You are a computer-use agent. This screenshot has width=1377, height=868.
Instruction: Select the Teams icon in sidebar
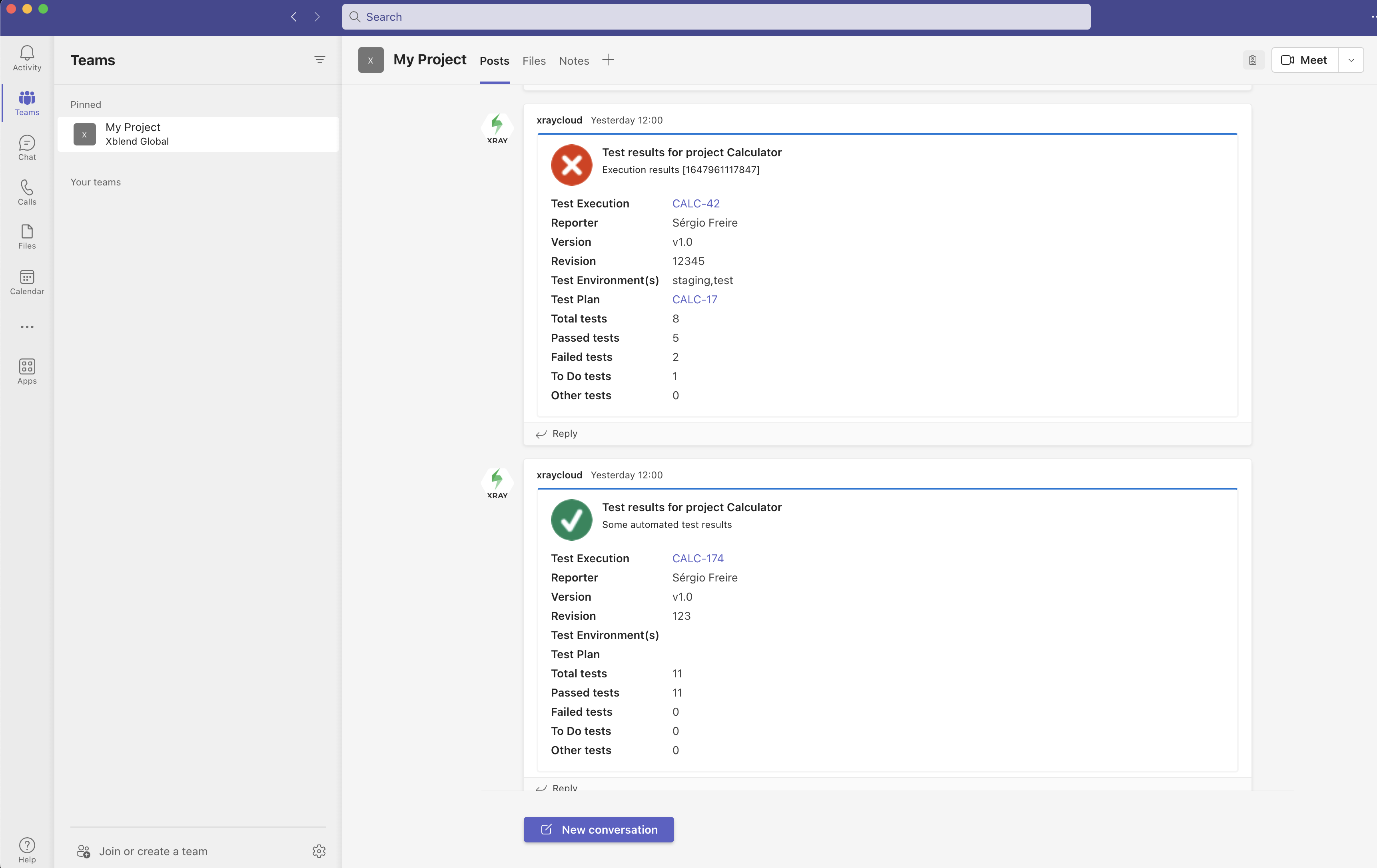click(x=27, y=104)
